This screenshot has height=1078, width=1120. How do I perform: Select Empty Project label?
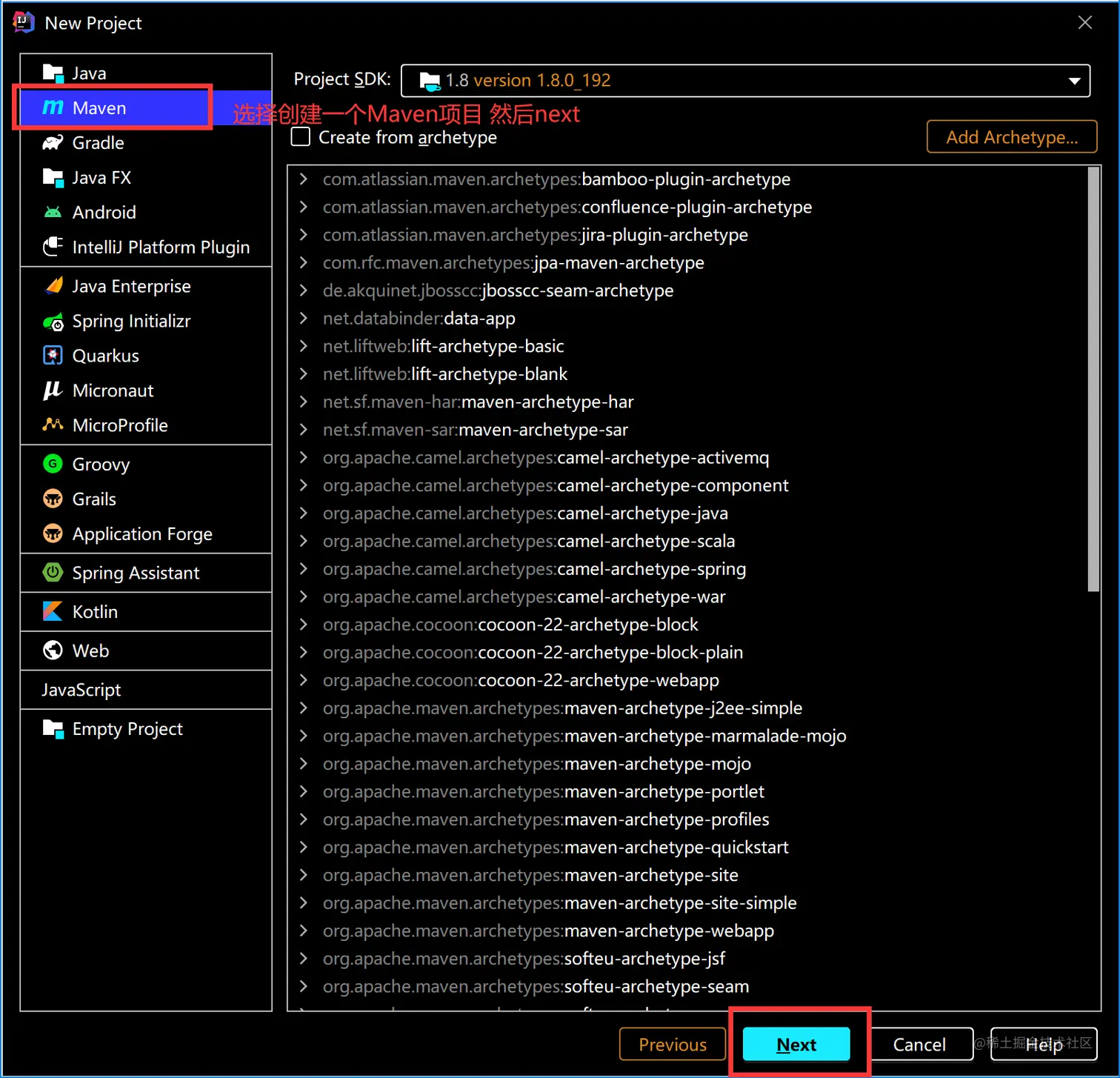coord(127,729)
